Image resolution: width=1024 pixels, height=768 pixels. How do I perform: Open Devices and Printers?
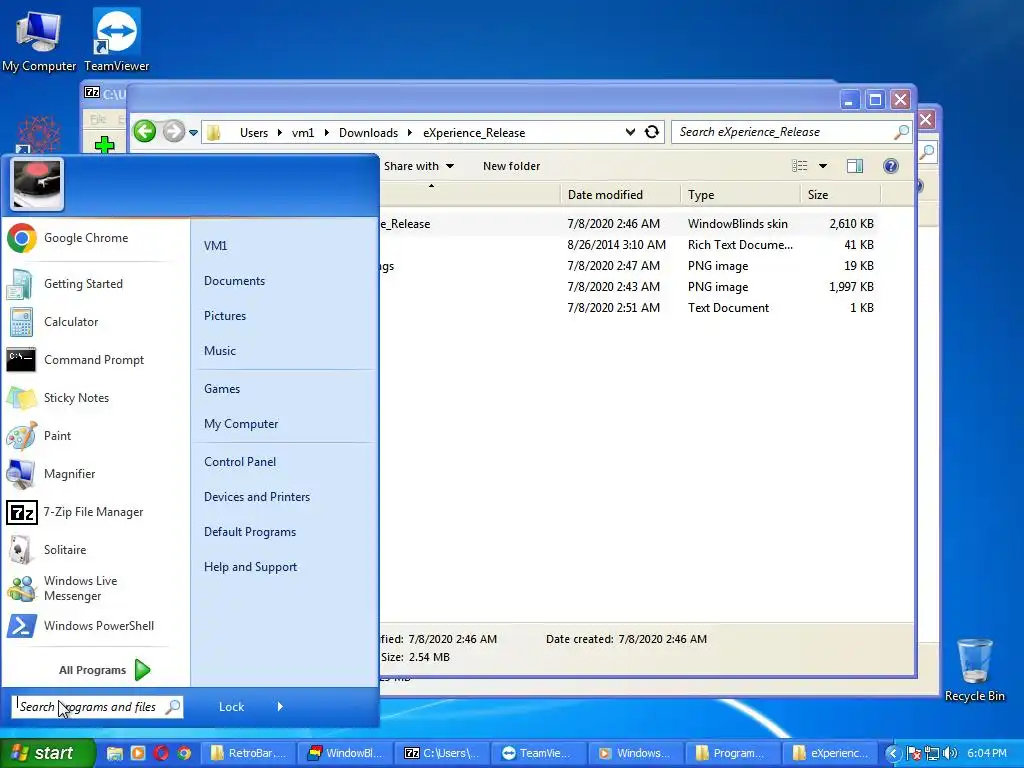tap(257, 497)
